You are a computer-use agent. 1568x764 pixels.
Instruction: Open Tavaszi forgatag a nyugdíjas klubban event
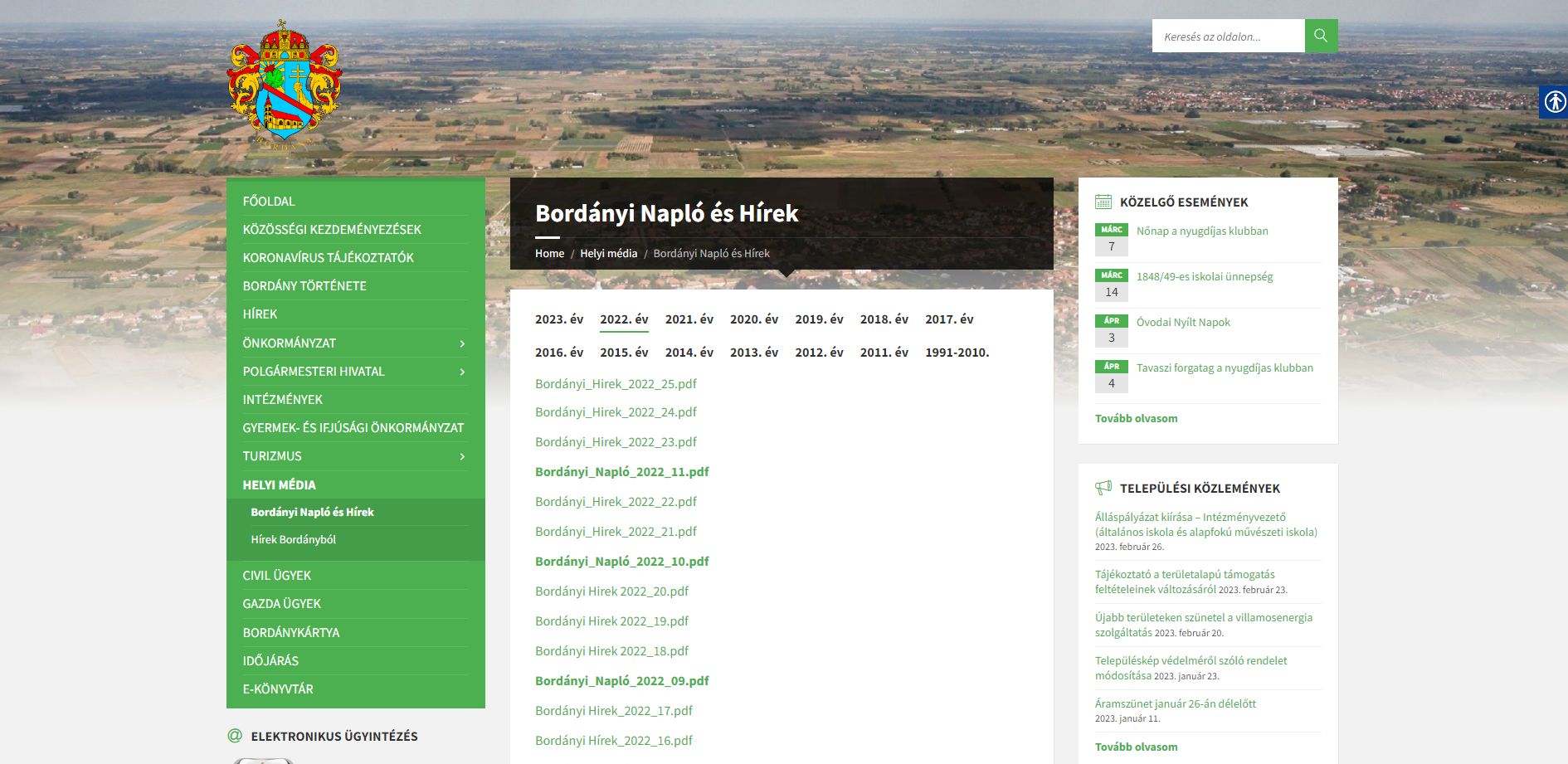1225,367
